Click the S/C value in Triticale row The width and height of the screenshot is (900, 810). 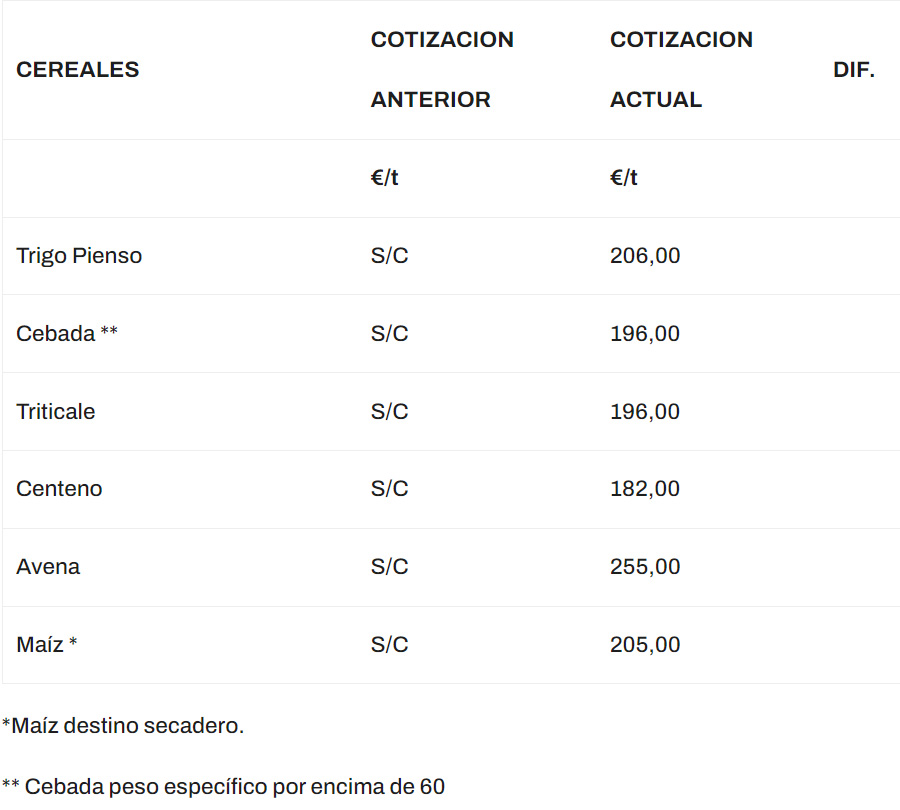coord(389,412)
